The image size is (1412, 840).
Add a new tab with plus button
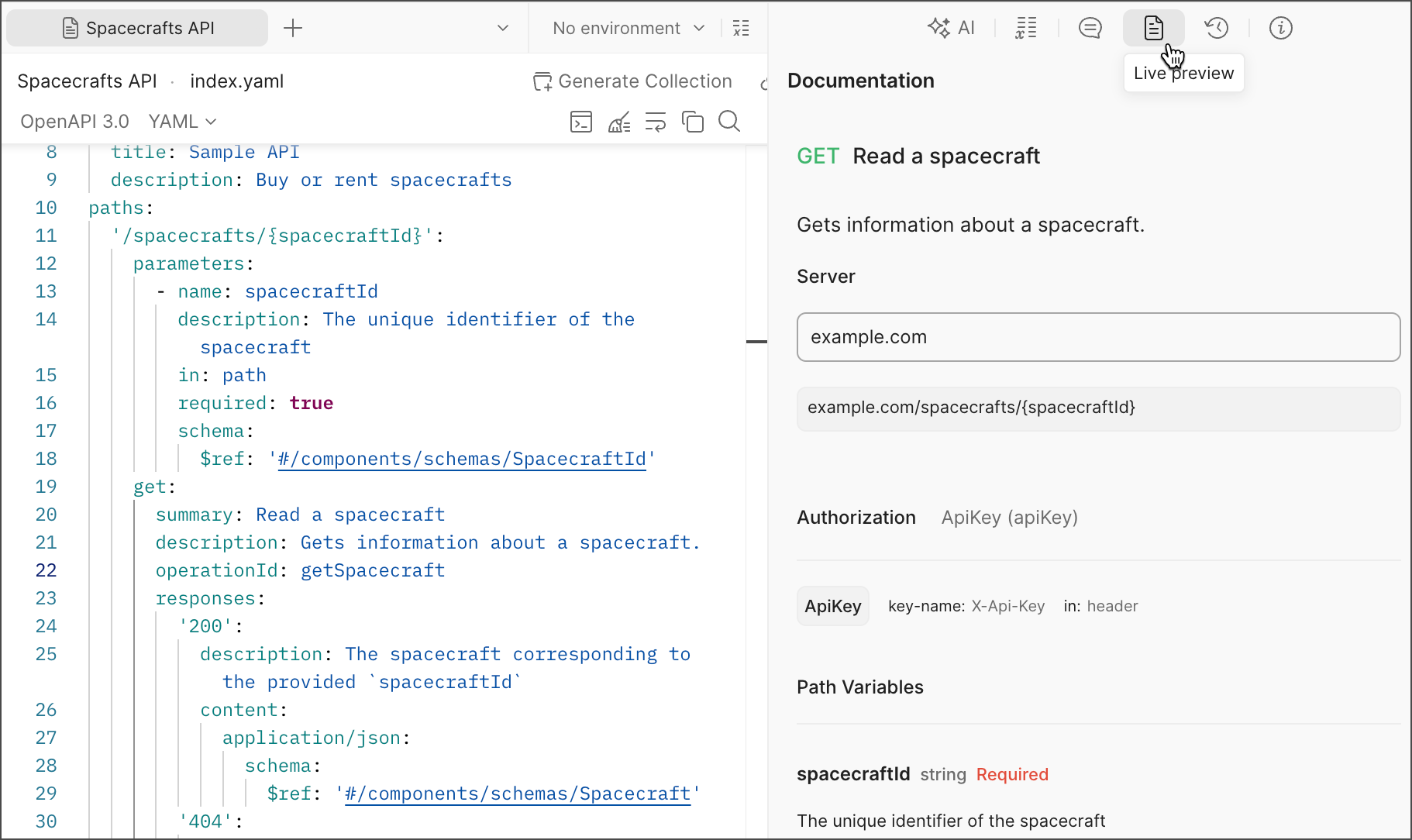click(x=293, y=29)
